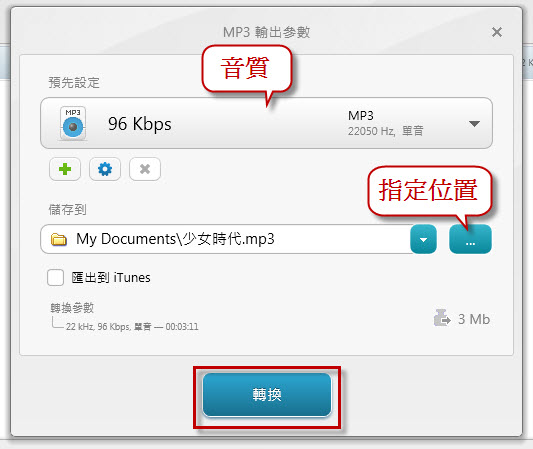Expand the save location history dropdown
The width and height of the screenshot is (533, 449).
(x=423, y=239)
